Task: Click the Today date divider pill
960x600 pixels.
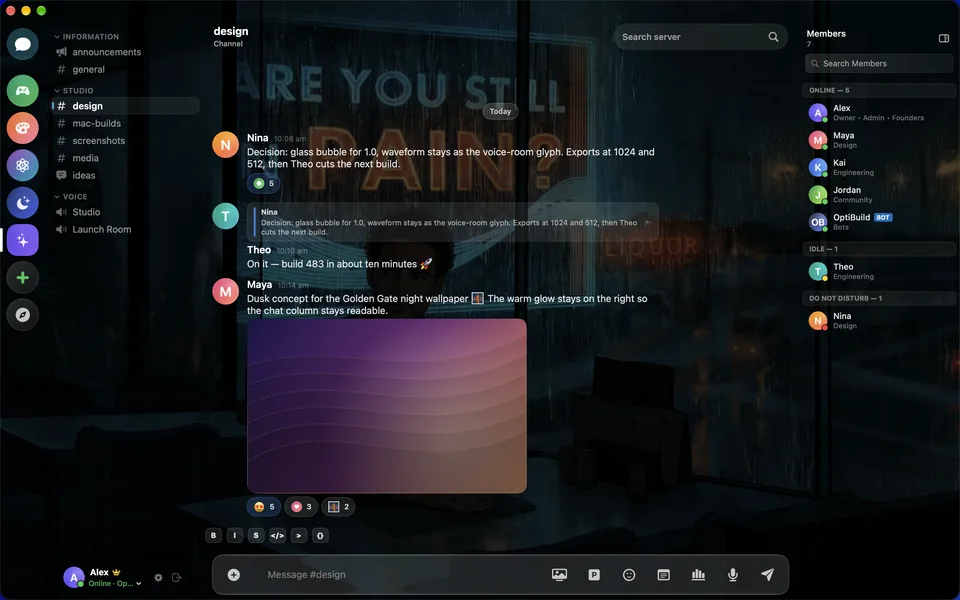Action: point(500,111)
